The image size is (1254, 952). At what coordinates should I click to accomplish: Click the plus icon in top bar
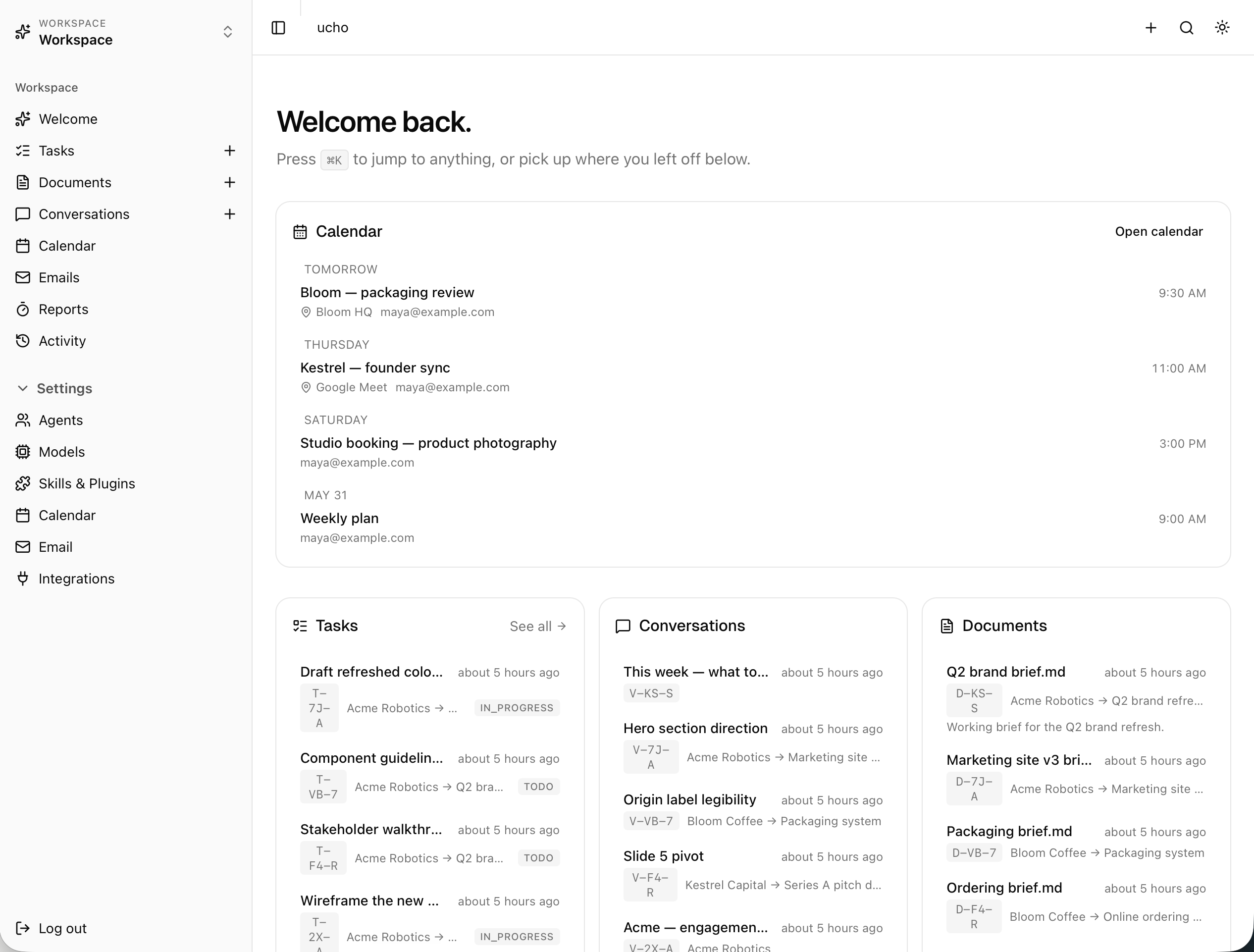coord(1151,28)
